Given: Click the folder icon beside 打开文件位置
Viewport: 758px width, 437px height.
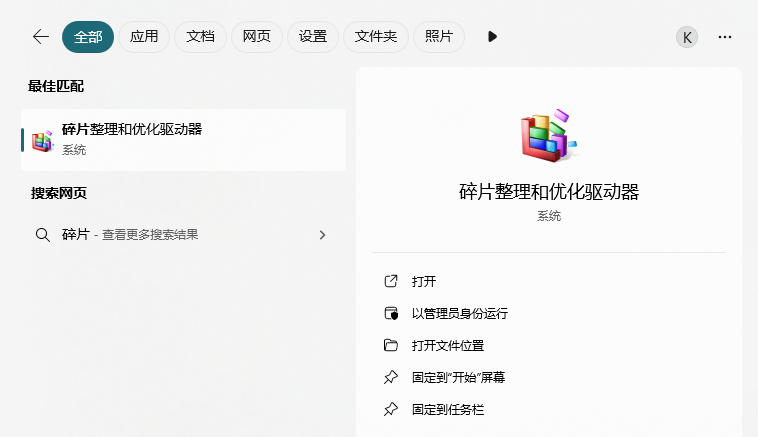Looking at the screenshot, I should coord(391,345).
